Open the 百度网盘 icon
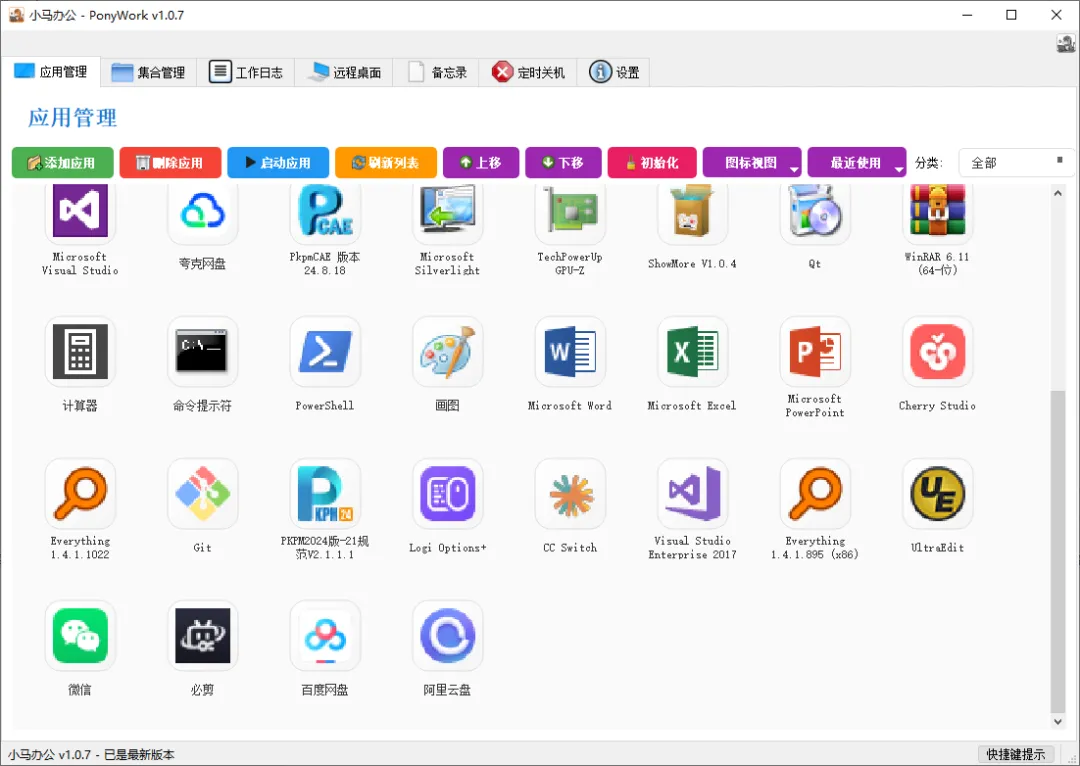1080x766 pixels. pyautogui.click(x=325, y=635)
